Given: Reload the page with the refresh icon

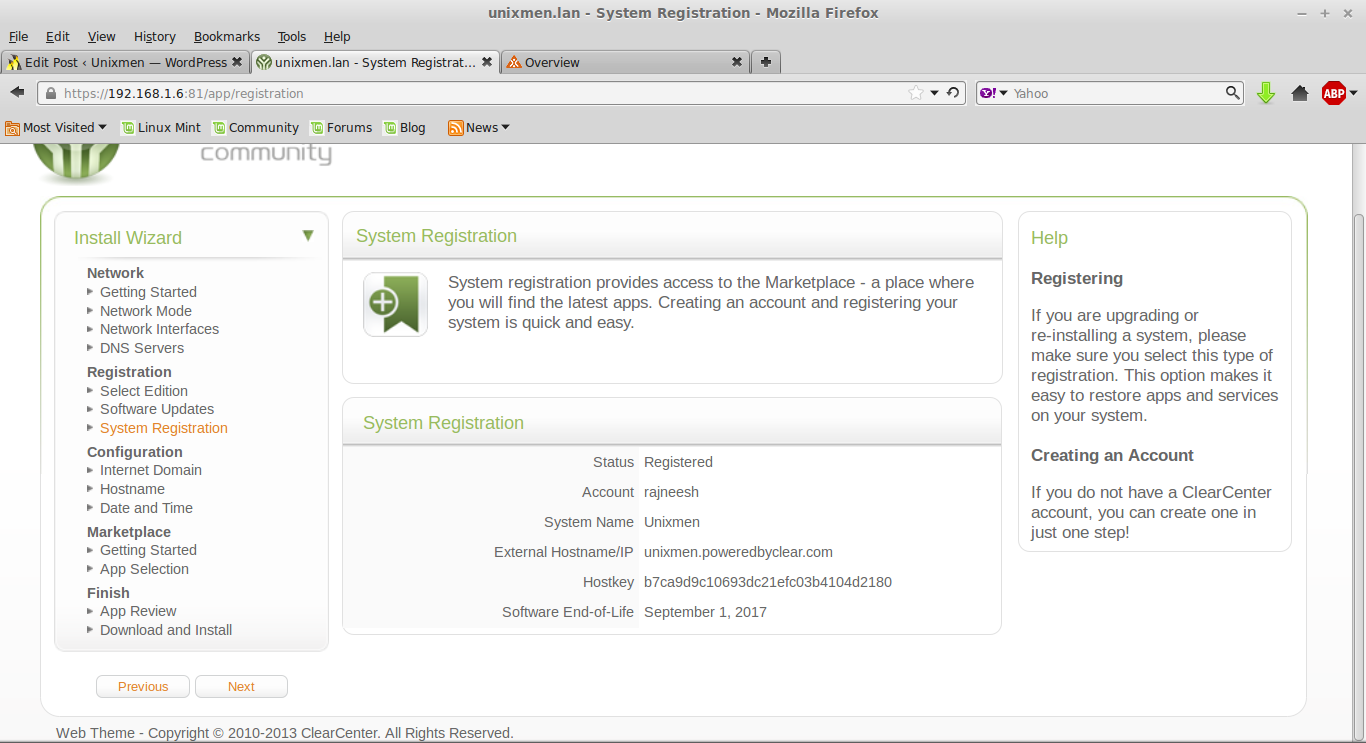Looking at the screenshot, I should click(954, 93).
